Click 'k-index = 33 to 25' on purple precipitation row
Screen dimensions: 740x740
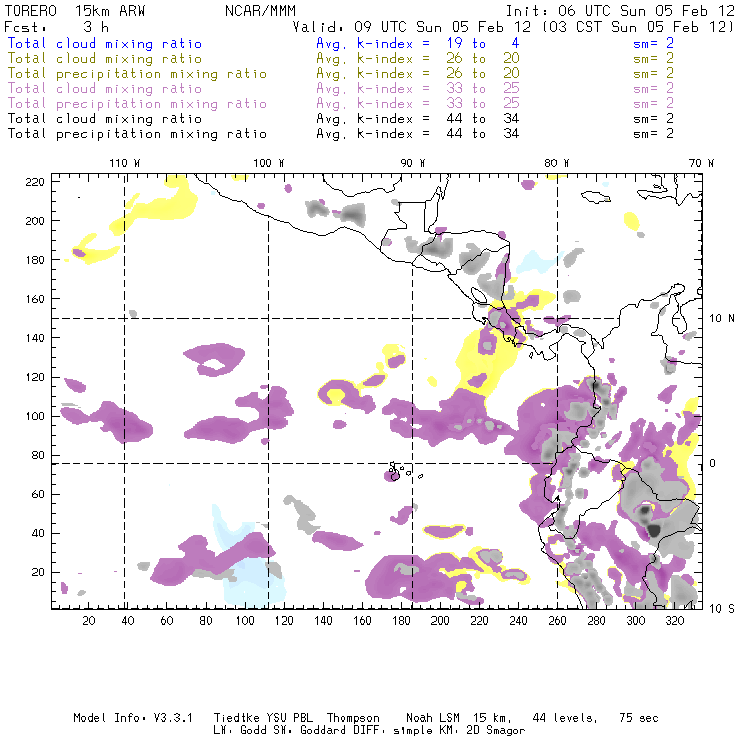pos(438,104)
